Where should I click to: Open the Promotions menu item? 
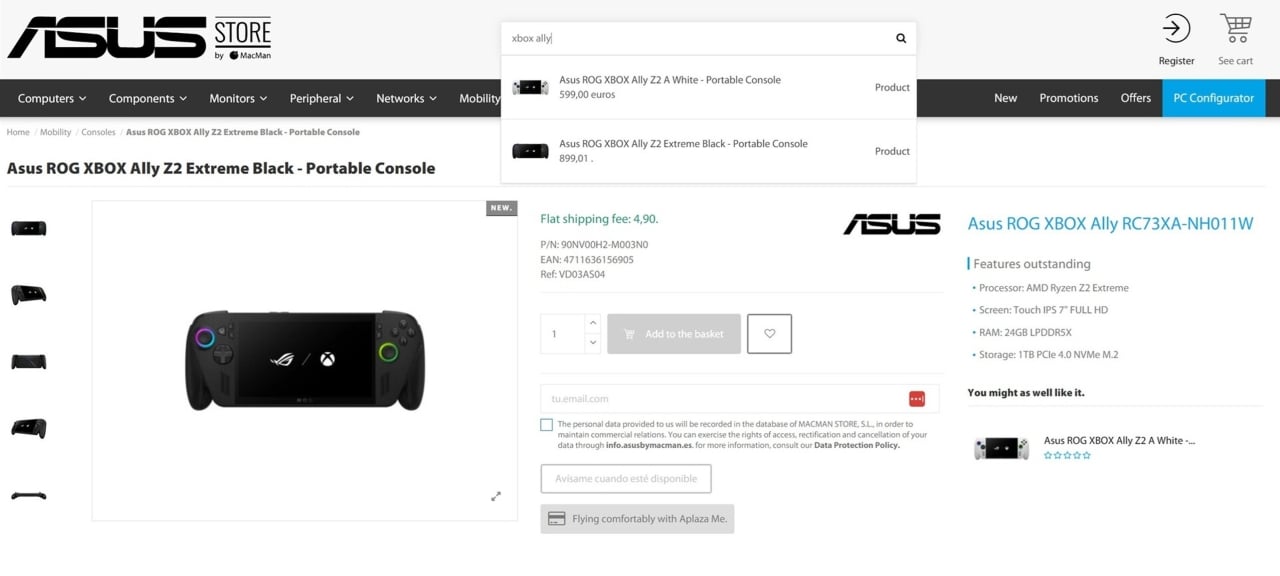click(x=1069, y=98)
